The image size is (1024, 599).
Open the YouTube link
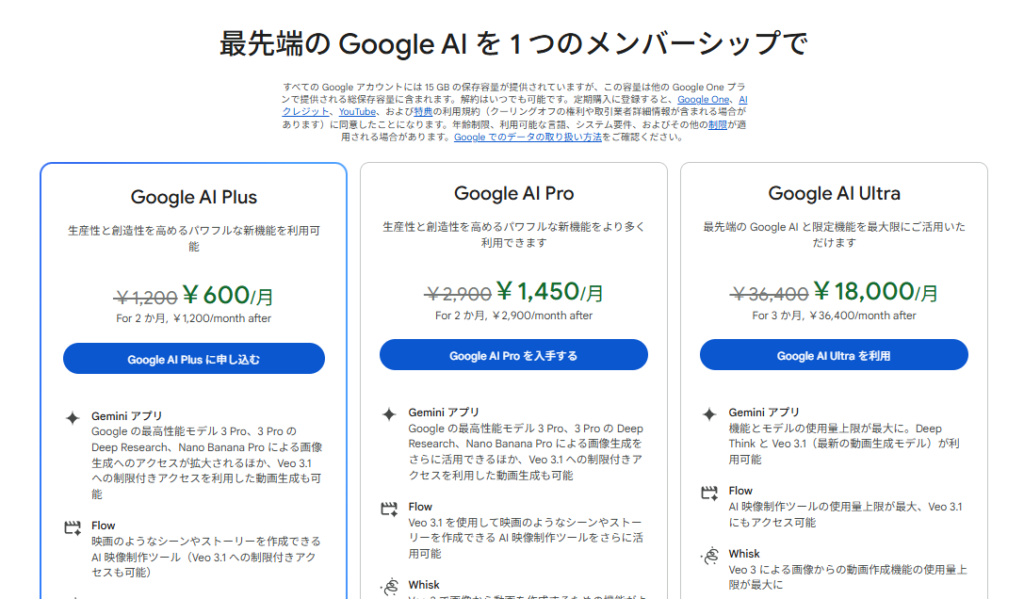[x=356, y=111]
